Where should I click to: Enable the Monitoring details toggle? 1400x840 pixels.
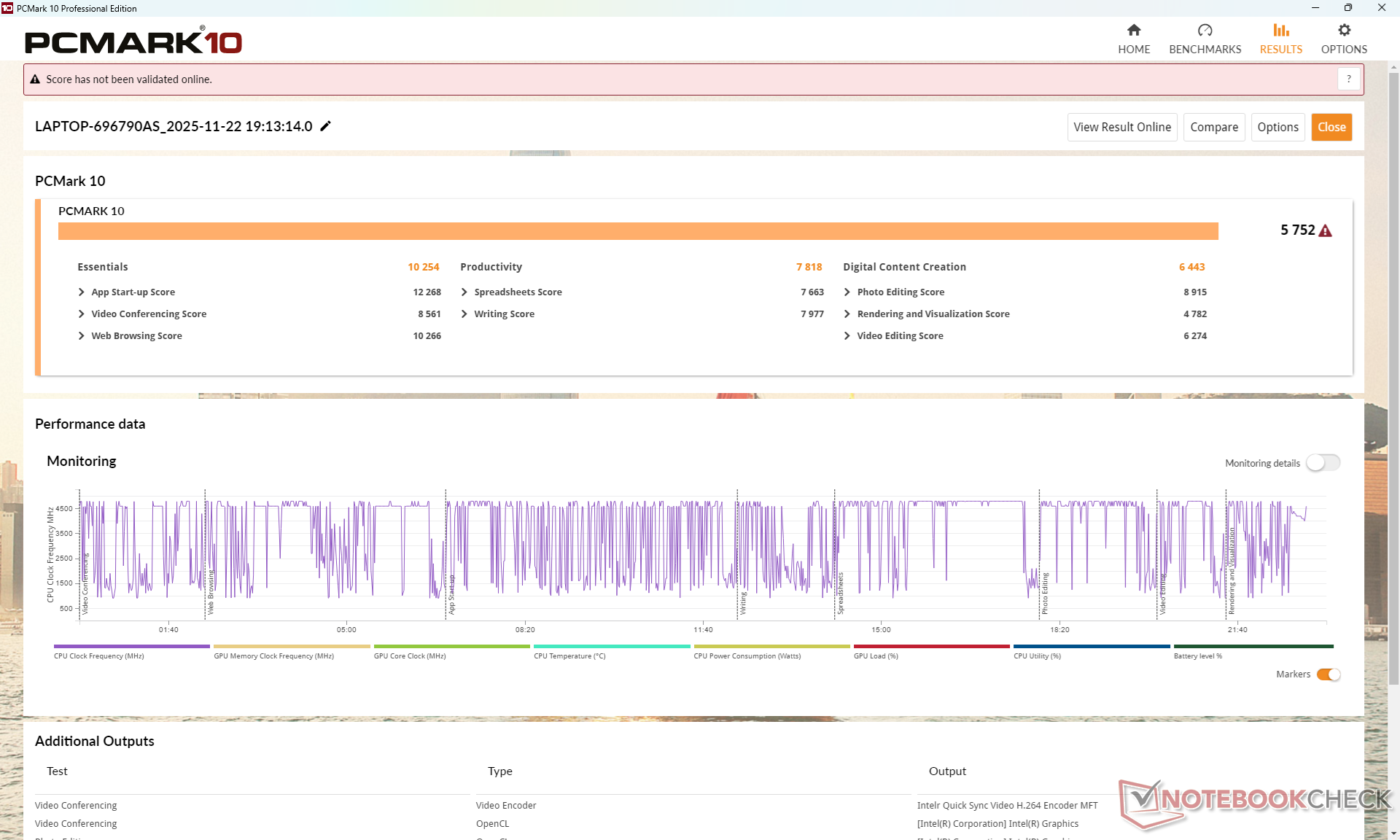[x=1323, y=463]
